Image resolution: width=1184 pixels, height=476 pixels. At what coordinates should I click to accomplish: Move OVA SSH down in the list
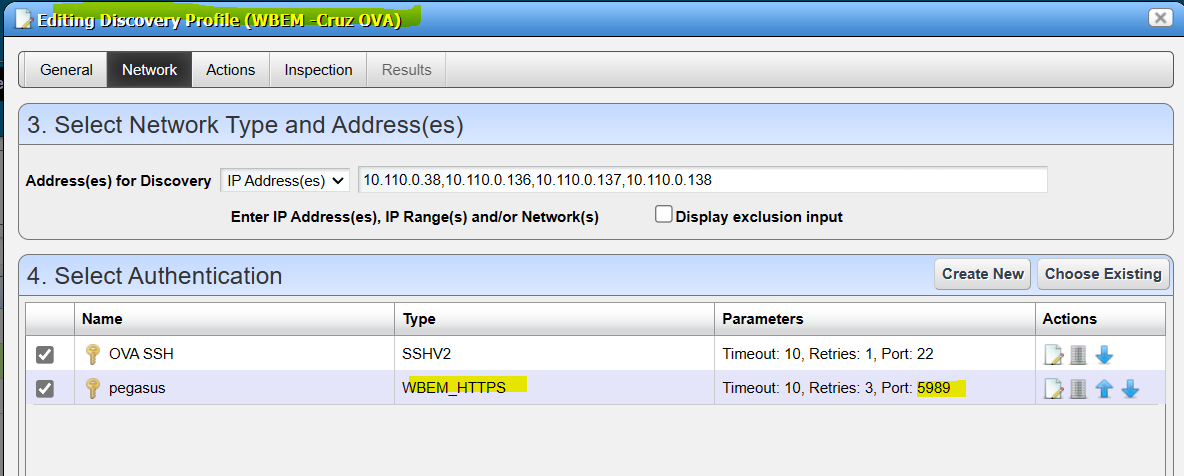[x=1104, y=355]
